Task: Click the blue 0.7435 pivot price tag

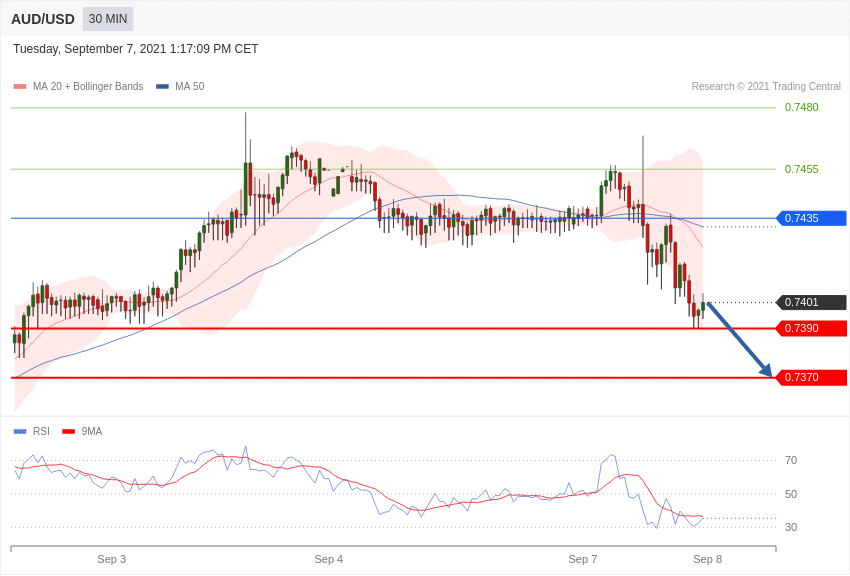Action: pyautogui.click(x=812, y=218)
